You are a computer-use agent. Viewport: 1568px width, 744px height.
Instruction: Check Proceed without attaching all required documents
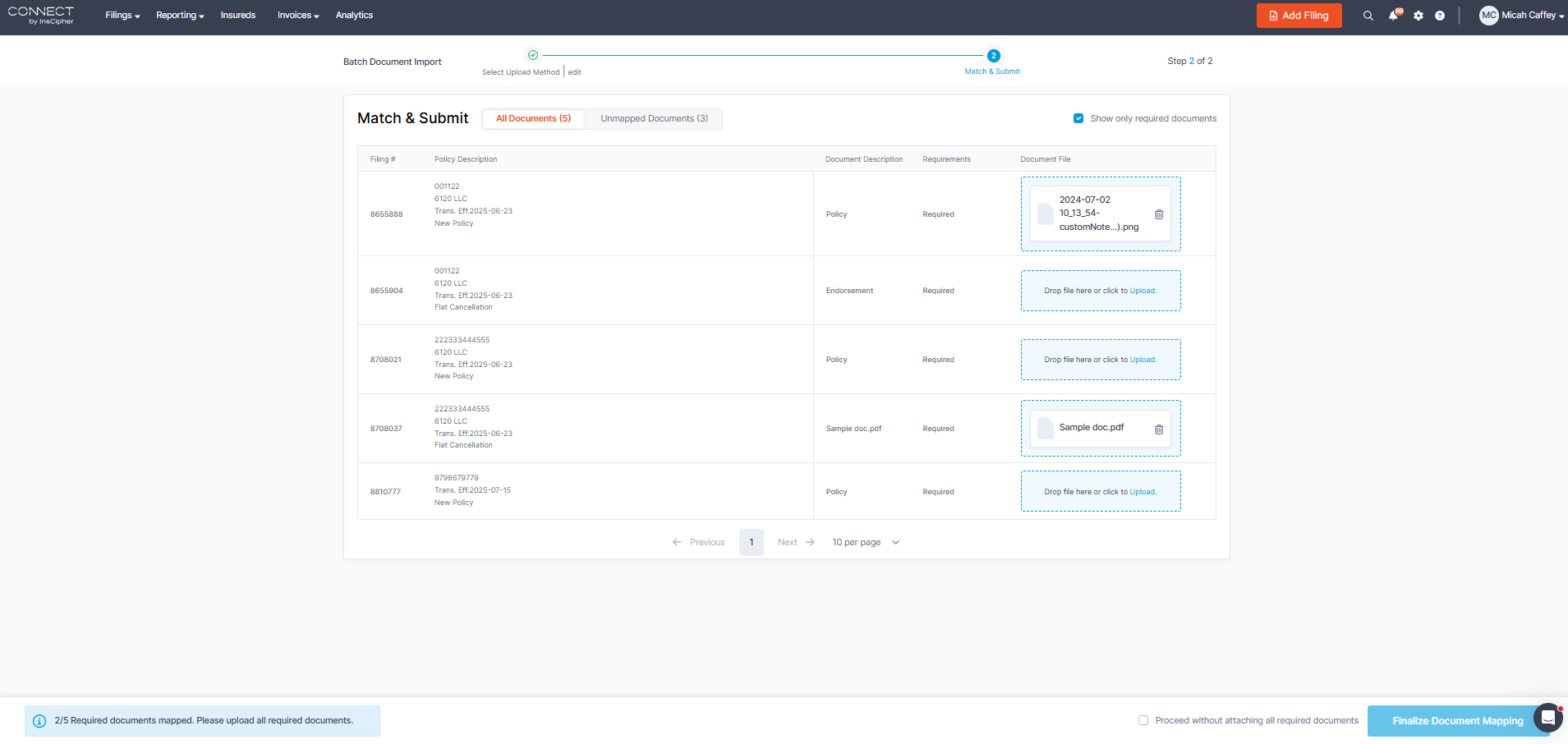tap(1143, 720)
